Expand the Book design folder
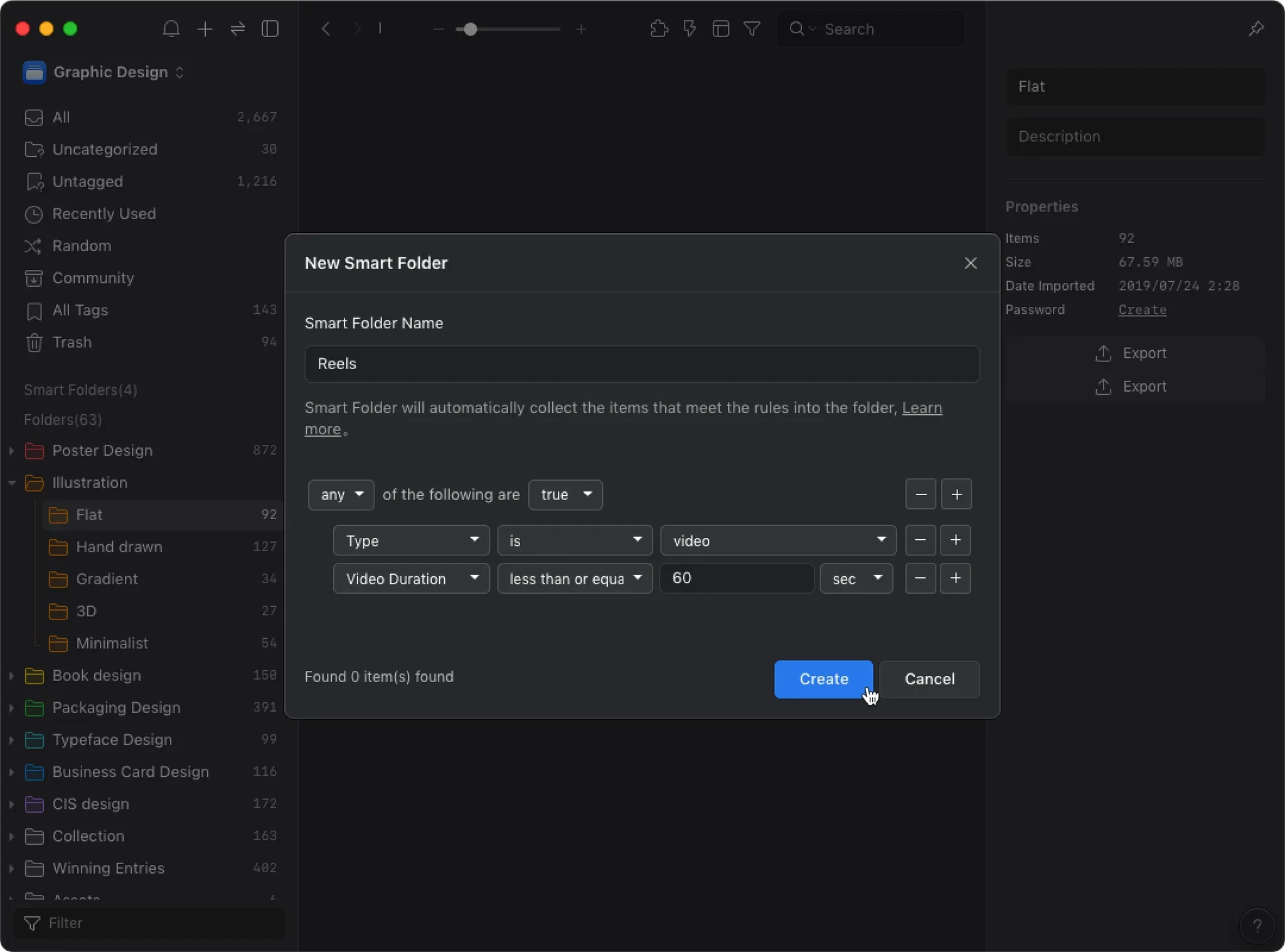Image resolution: width=1285 pixels, height=952 pixels. [x=11, y=675]
